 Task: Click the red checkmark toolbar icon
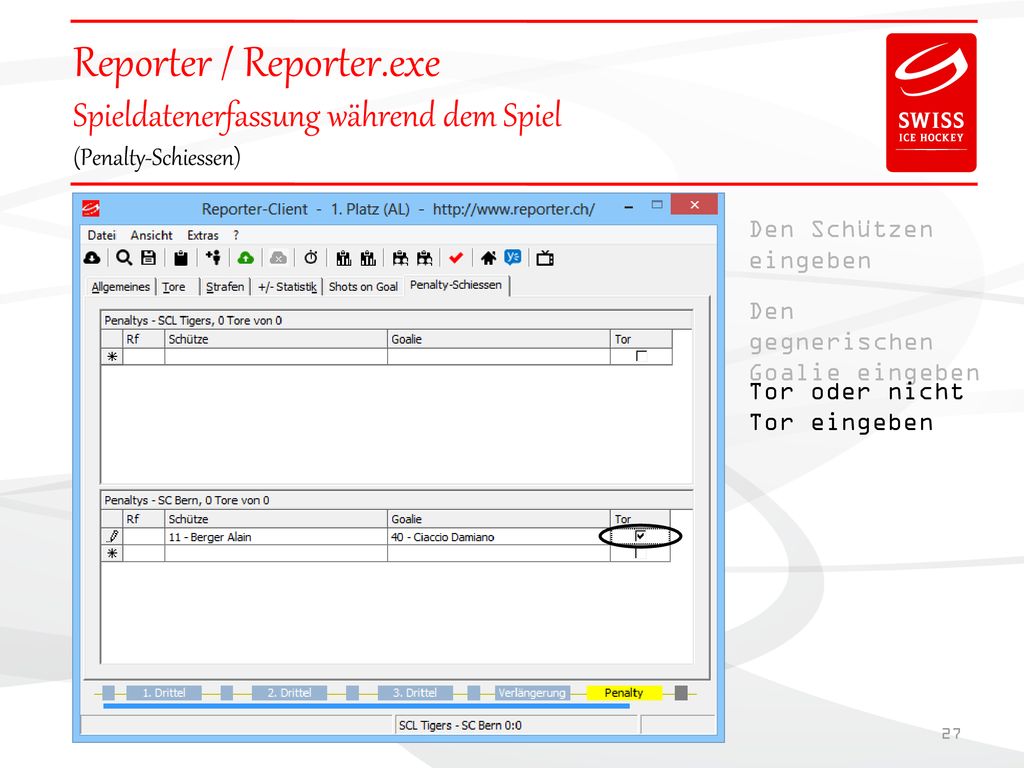point(456,258)
